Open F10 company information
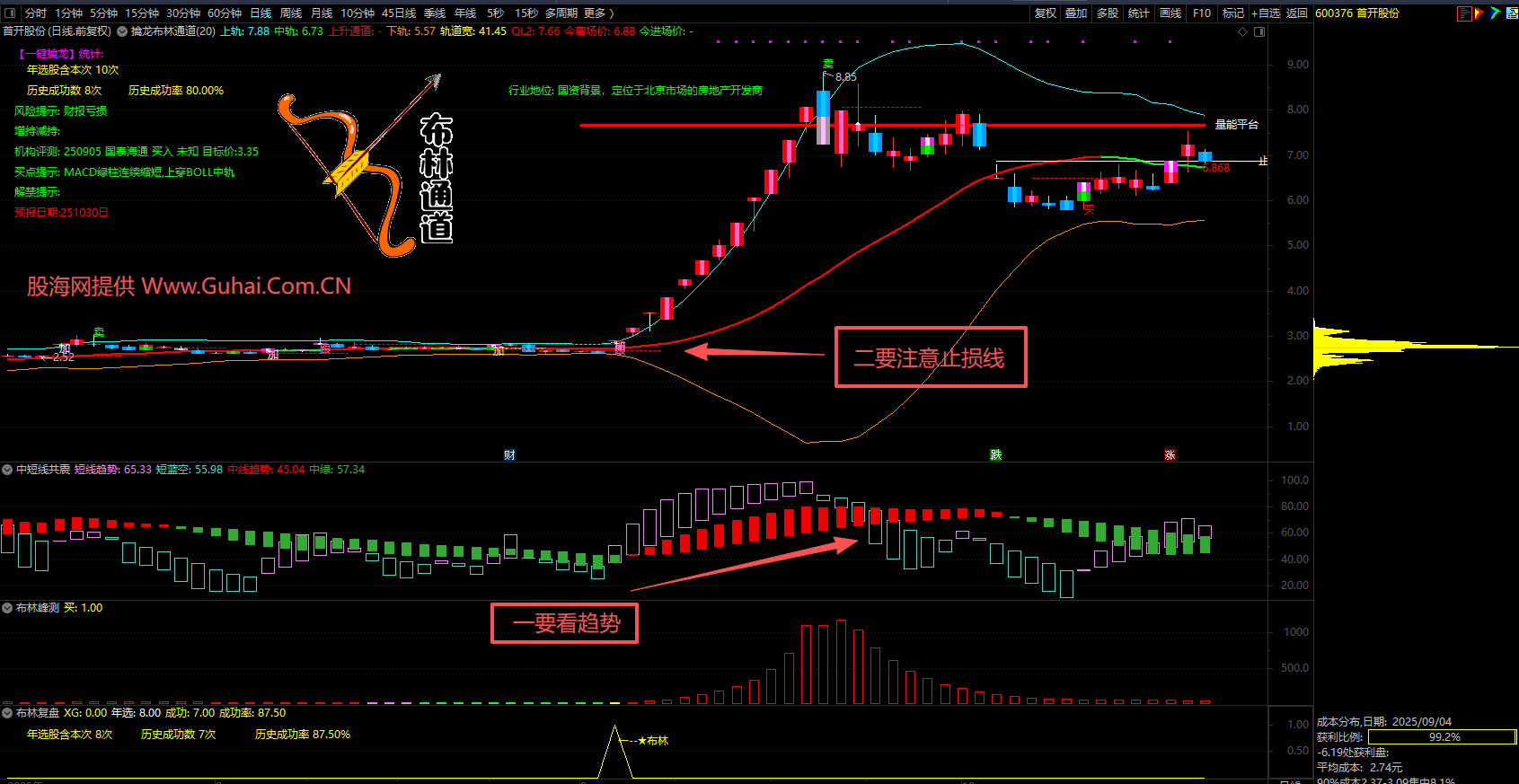The width and height of the screenshot is (1519, 784). point(1202,13)
